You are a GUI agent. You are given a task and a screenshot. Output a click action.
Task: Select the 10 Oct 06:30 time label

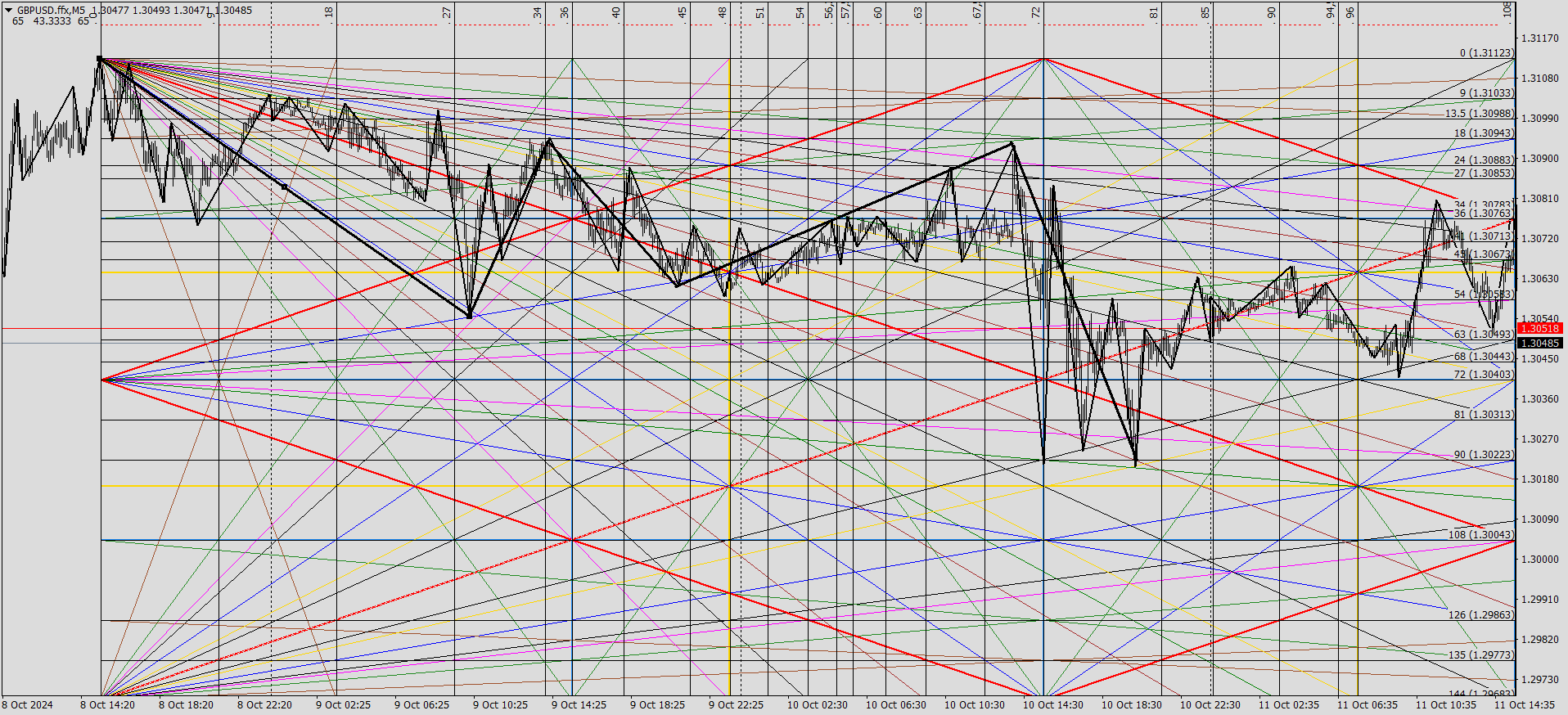coord(896,705)
